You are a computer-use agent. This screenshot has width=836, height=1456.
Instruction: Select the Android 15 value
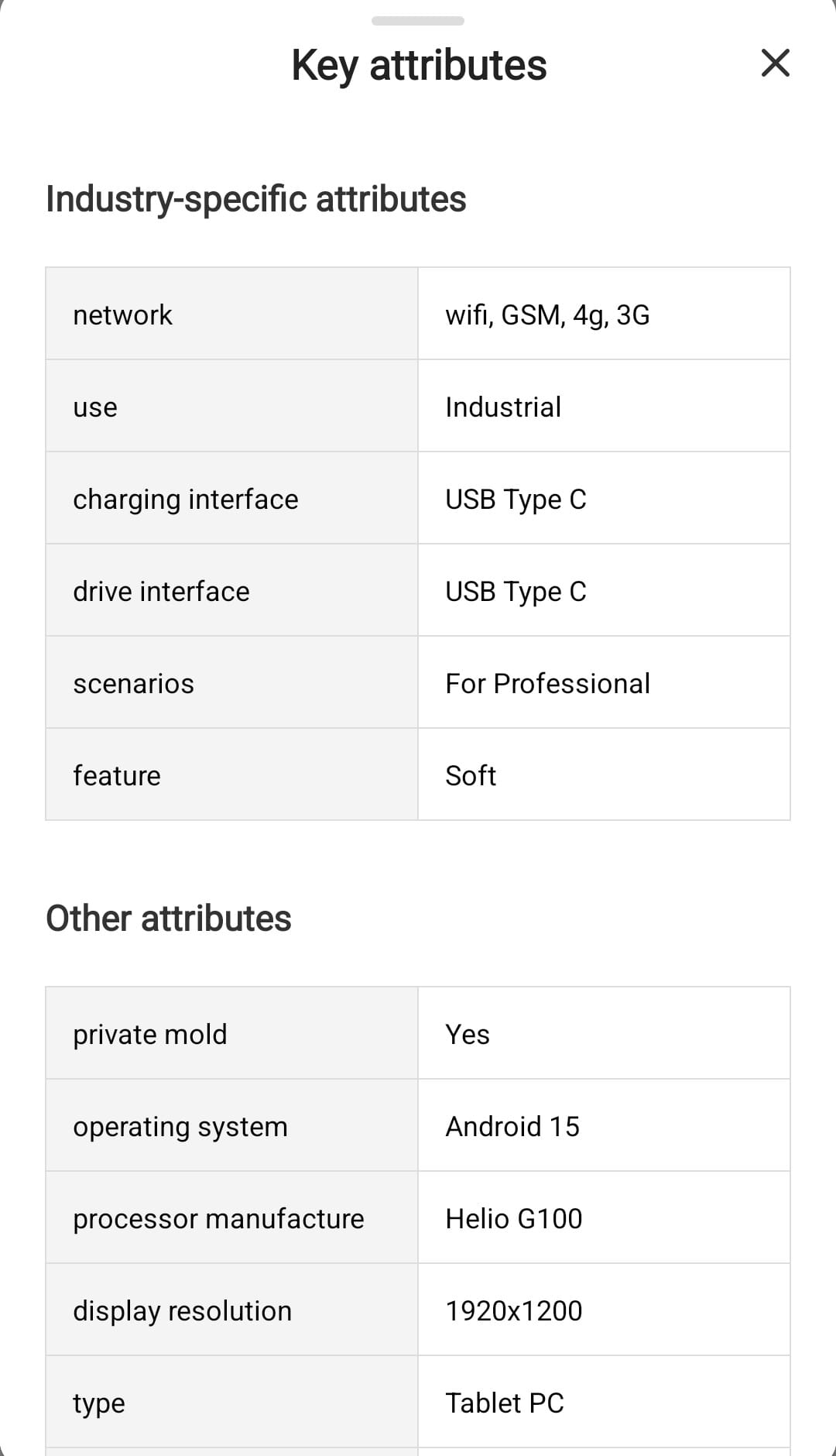512,1127
